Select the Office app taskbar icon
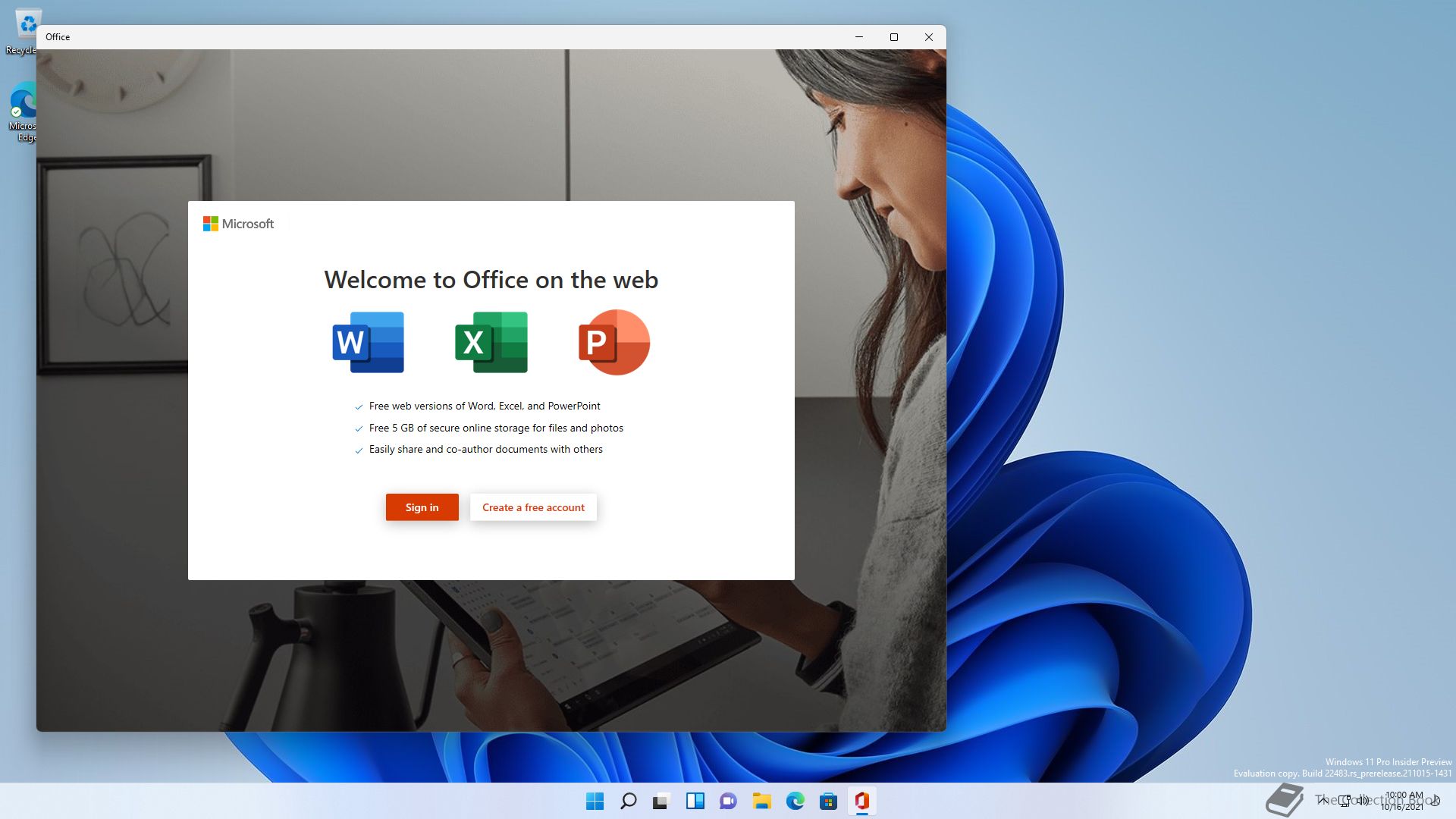Screen dimensions: 1456x819 click(862, 801)
